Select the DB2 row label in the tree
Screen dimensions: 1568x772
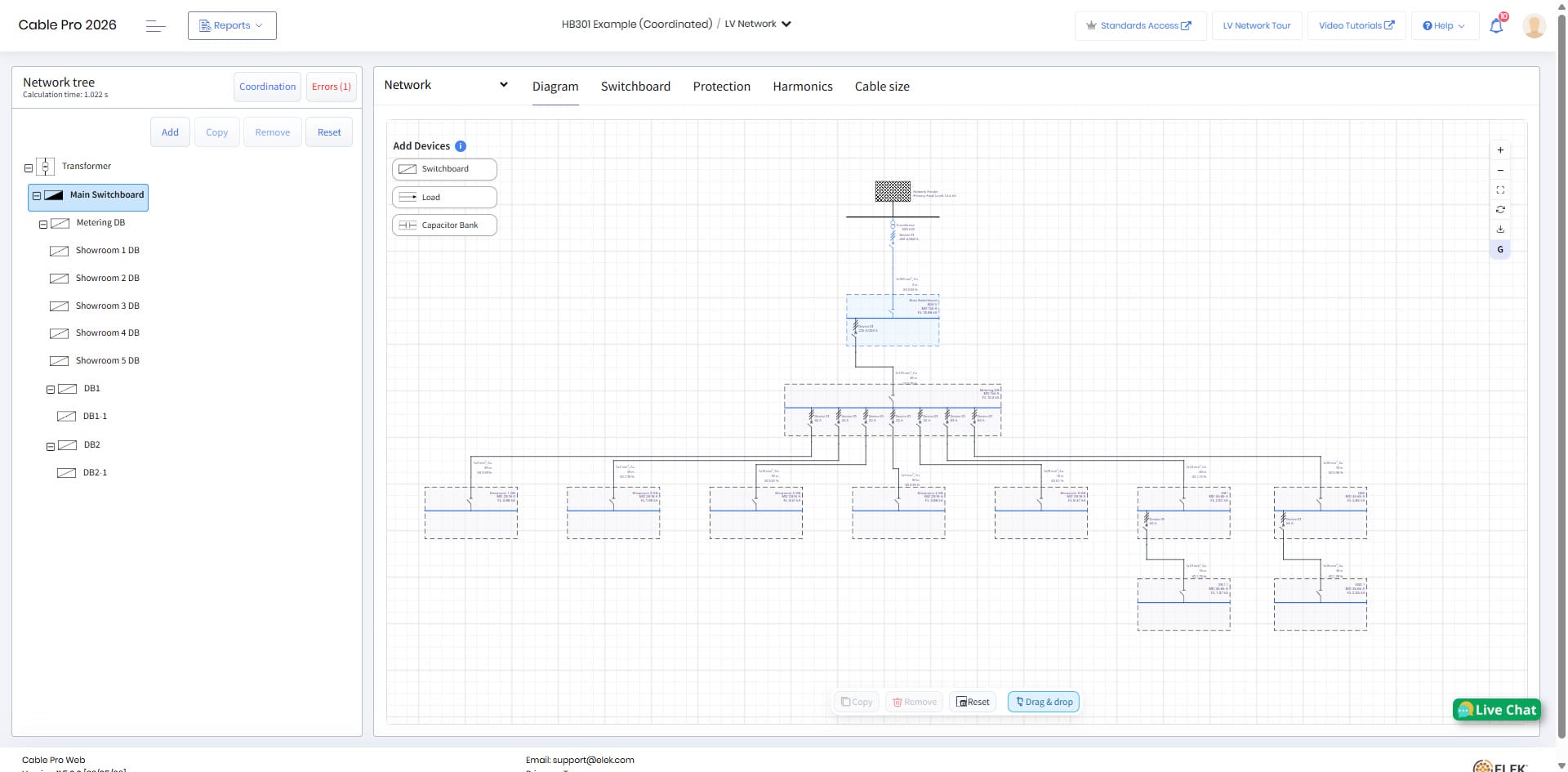(92, 445)
